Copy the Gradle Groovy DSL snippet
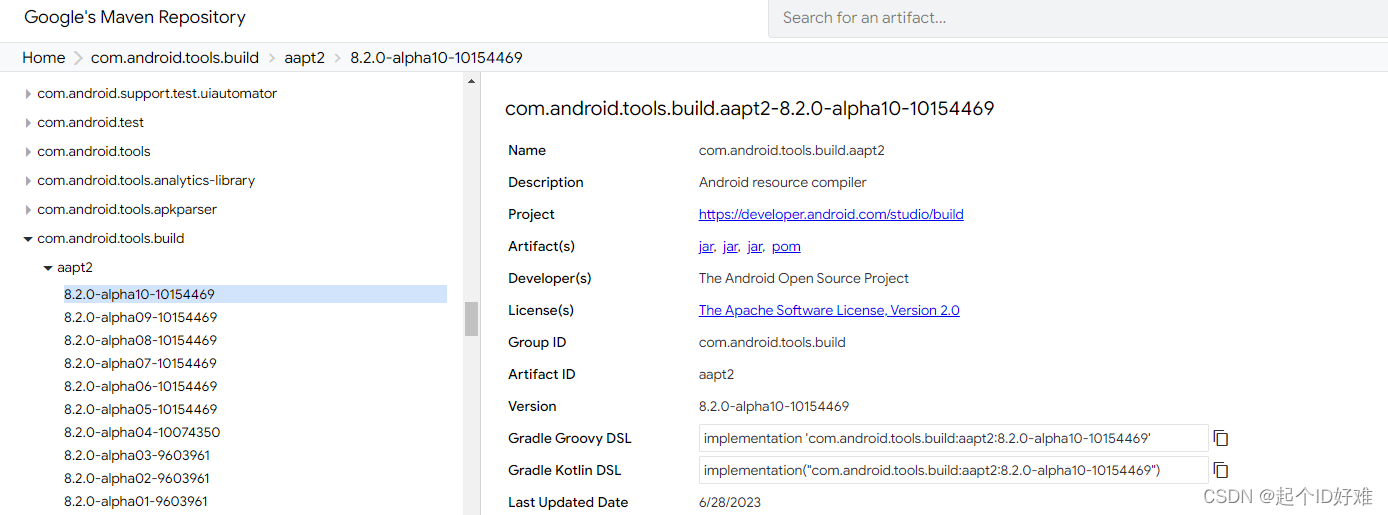 coord(1220,438)
